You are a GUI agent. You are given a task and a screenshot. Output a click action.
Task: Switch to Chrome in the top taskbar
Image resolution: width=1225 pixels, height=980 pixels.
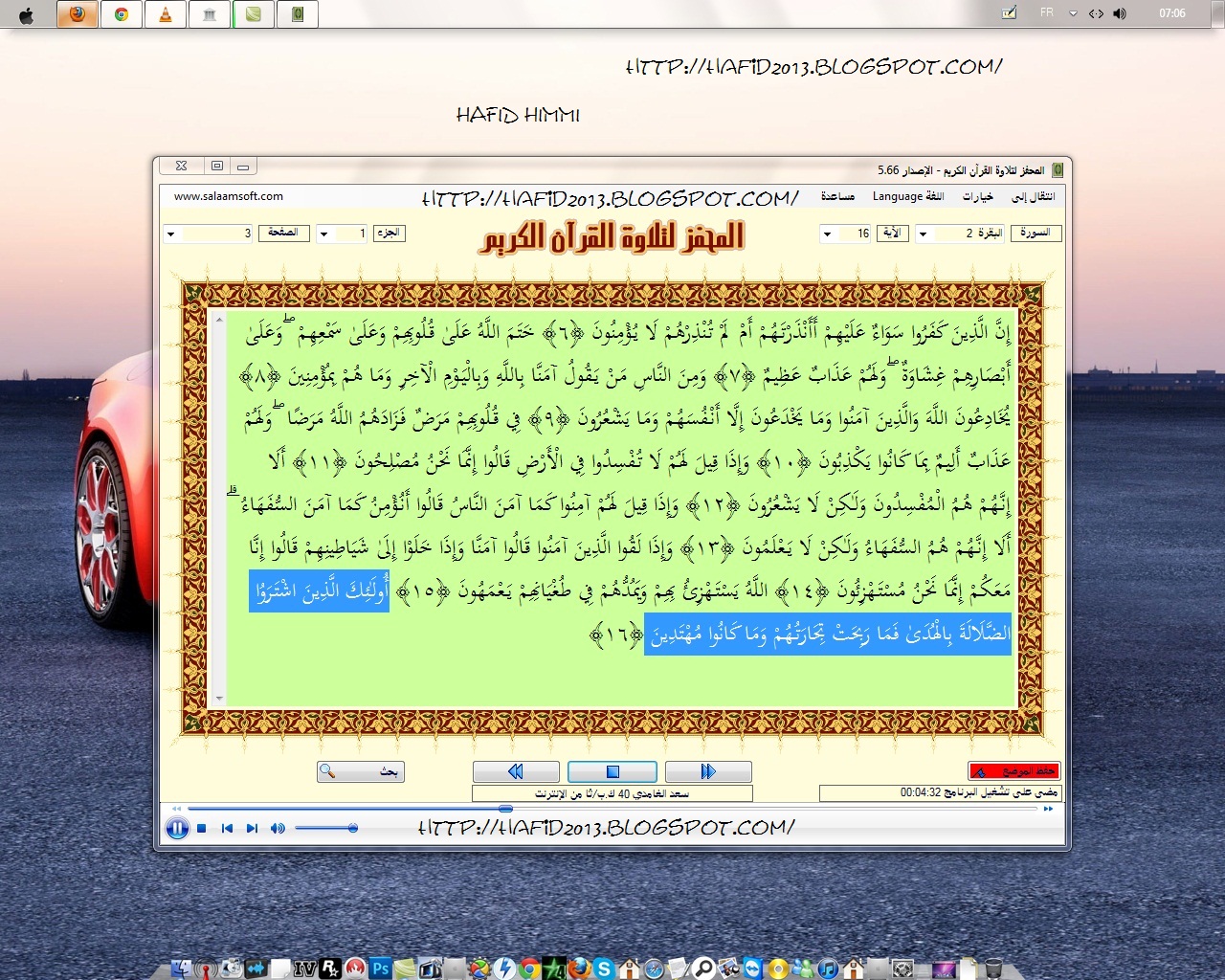tap(122, 14)
